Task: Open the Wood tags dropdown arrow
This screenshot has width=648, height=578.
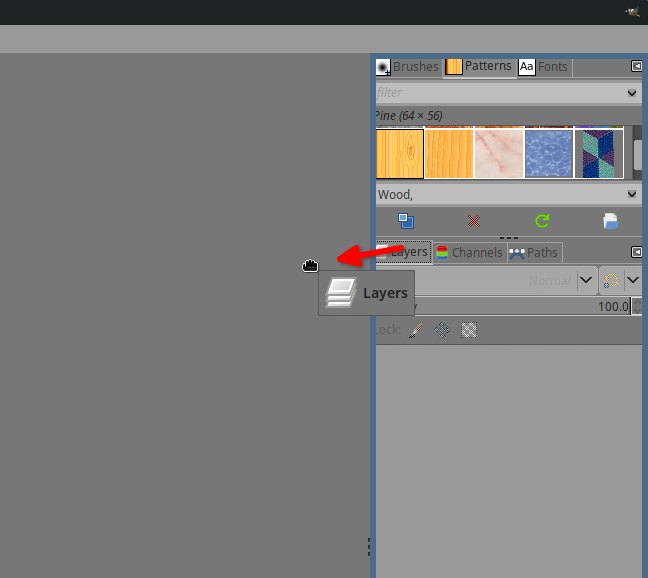Action: point(632,194)
